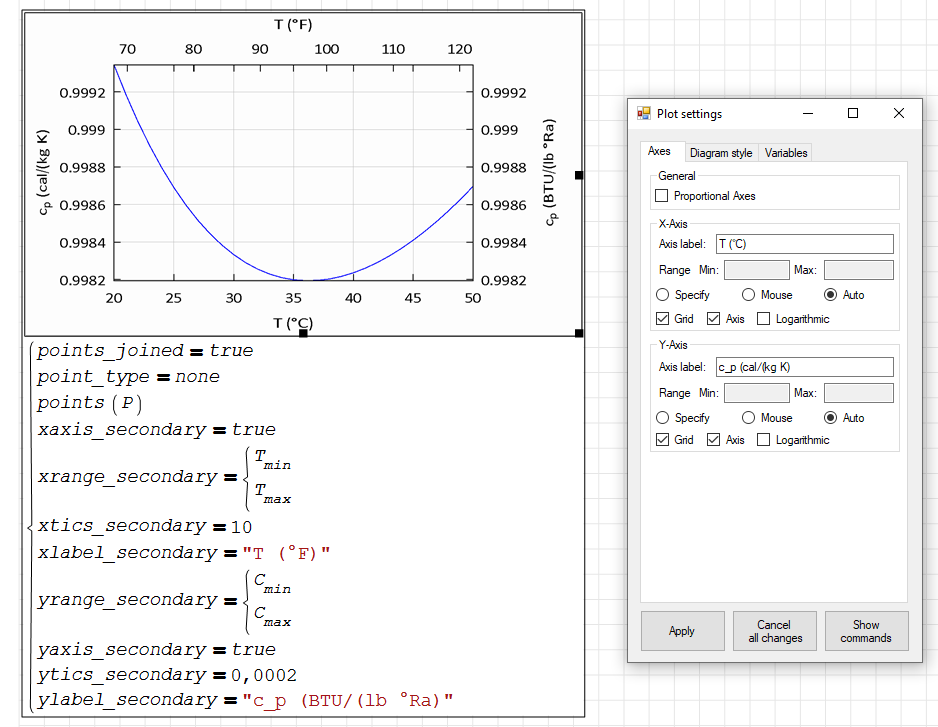Image resolution: width=938 pixels, height=727 pixels.
Task: Toggle the X-Axis Axis checkbox
Action: click(713, 319)
